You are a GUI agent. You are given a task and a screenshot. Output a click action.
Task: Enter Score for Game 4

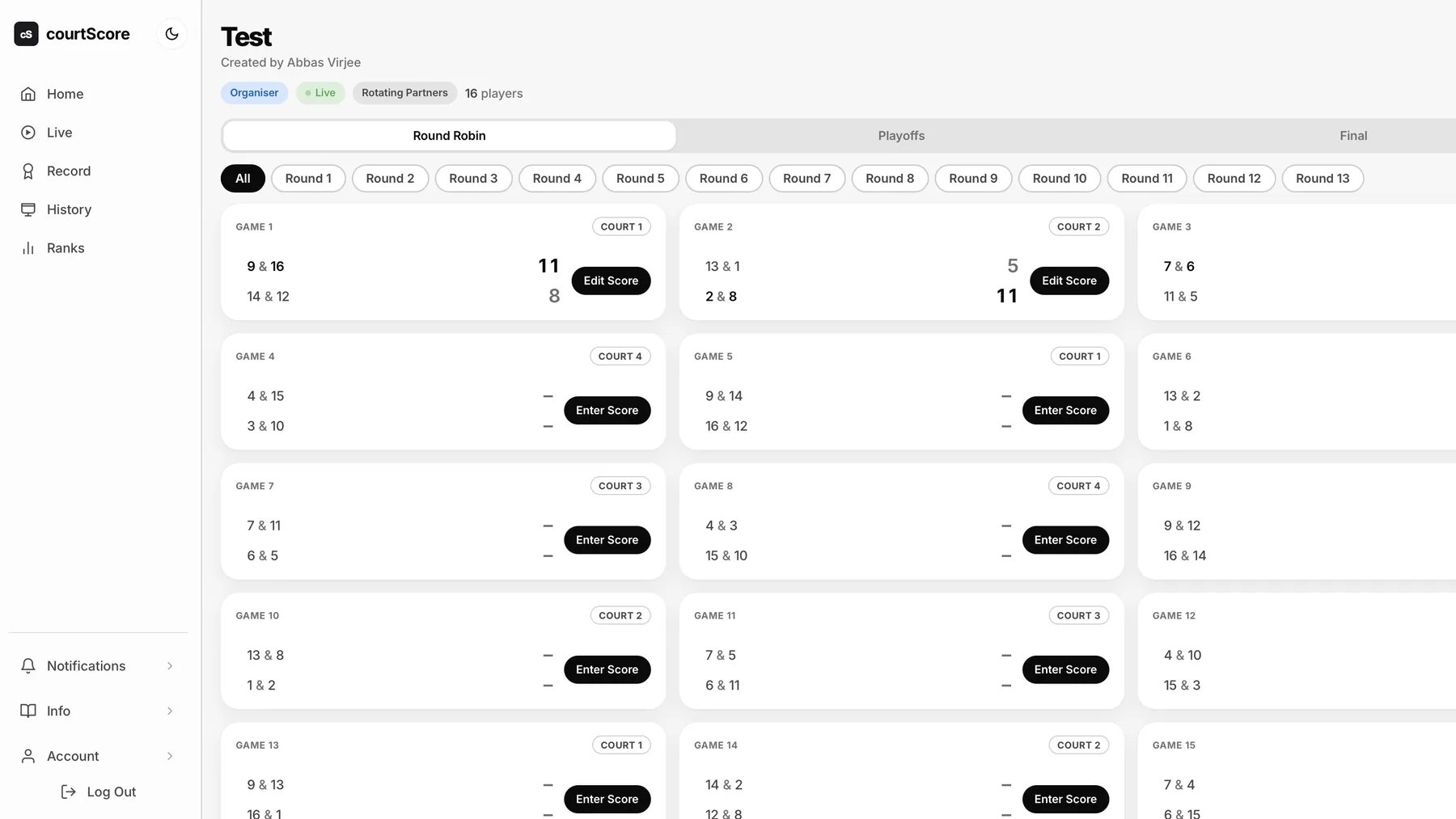coord(607,410)
